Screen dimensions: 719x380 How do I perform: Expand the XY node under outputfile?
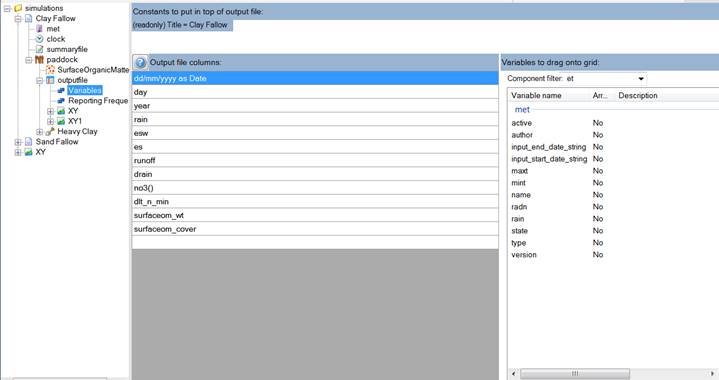(x=50, y=111)
